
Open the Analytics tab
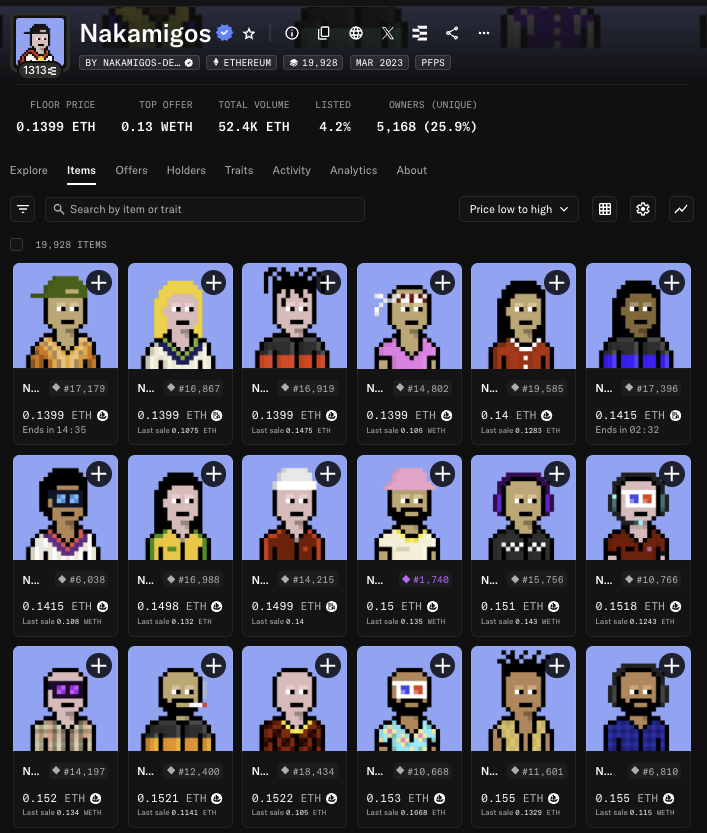point(353,170)
